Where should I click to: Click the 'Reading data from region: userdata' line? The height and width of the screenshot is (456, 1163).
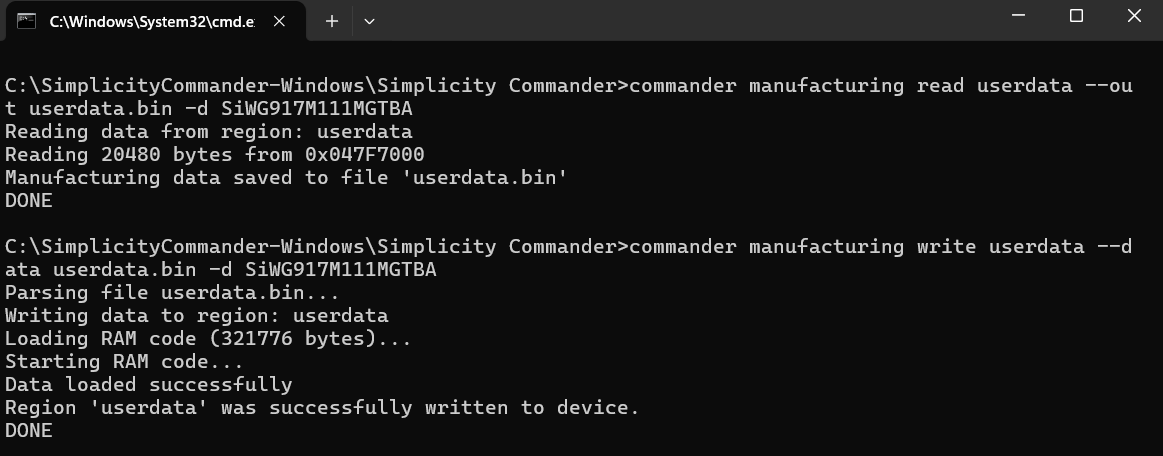[208, 132]
